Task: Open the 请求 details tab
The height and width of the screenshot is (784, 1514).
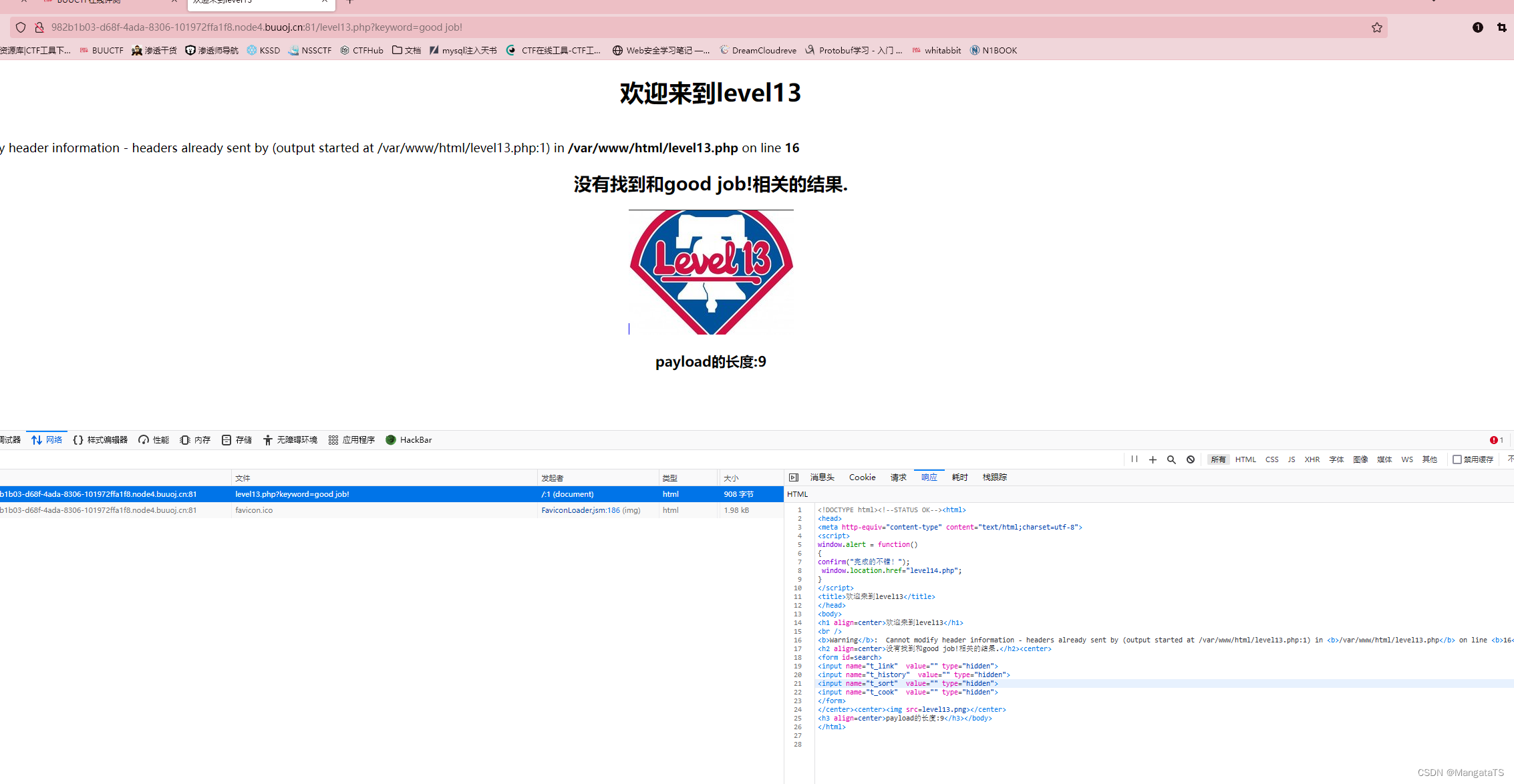Action: tap(899, 477)
